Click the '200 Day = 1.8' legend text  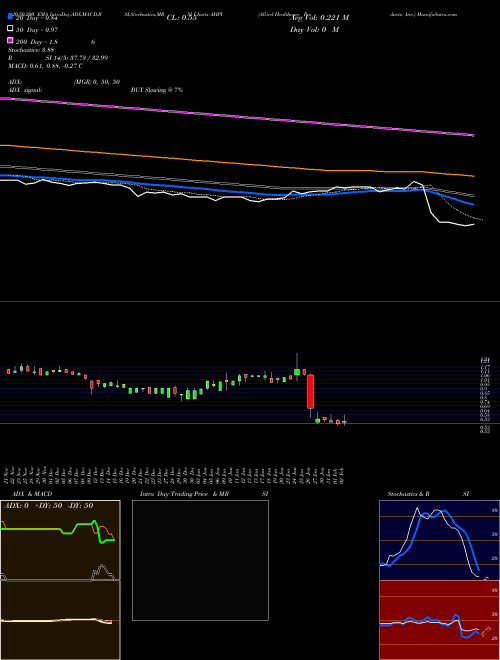[x=37, y=42]
